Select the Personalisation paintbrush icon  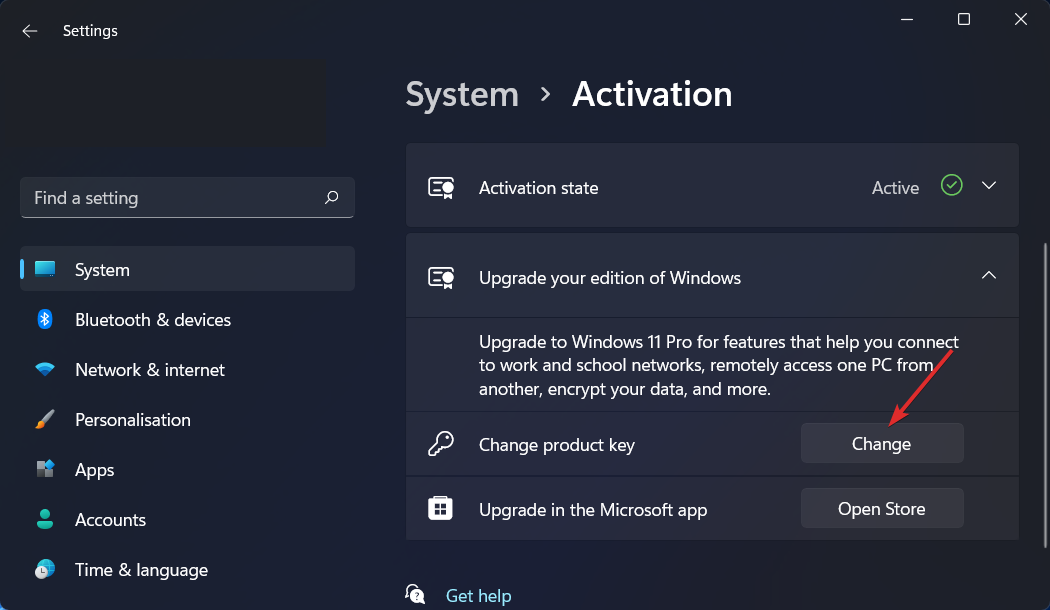pyautogui.click(x=45, y=419)
